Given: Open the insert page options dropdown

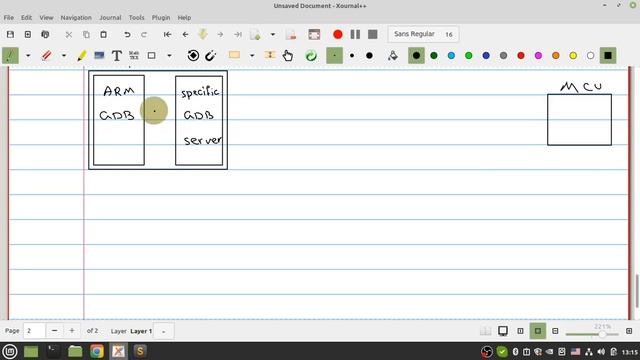Looking at the screenshot, I should (x=273, y=35).
